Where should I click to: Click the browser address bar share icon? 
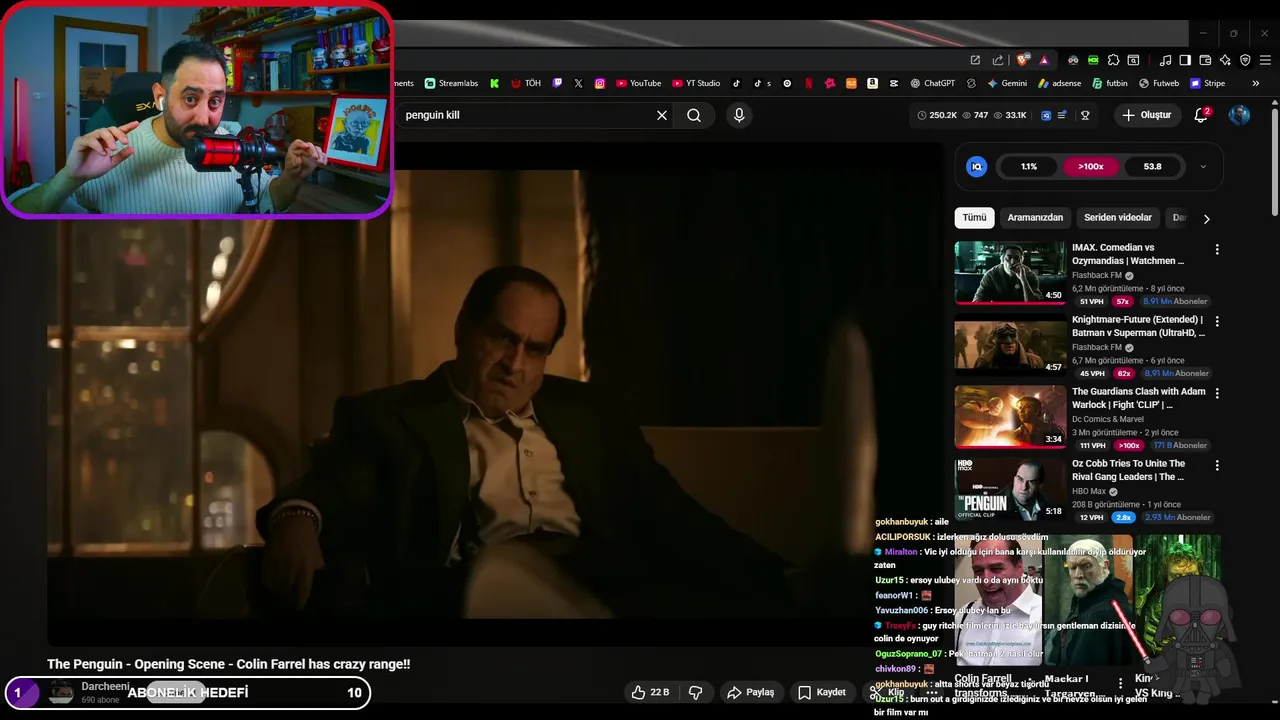pos(997,60)
